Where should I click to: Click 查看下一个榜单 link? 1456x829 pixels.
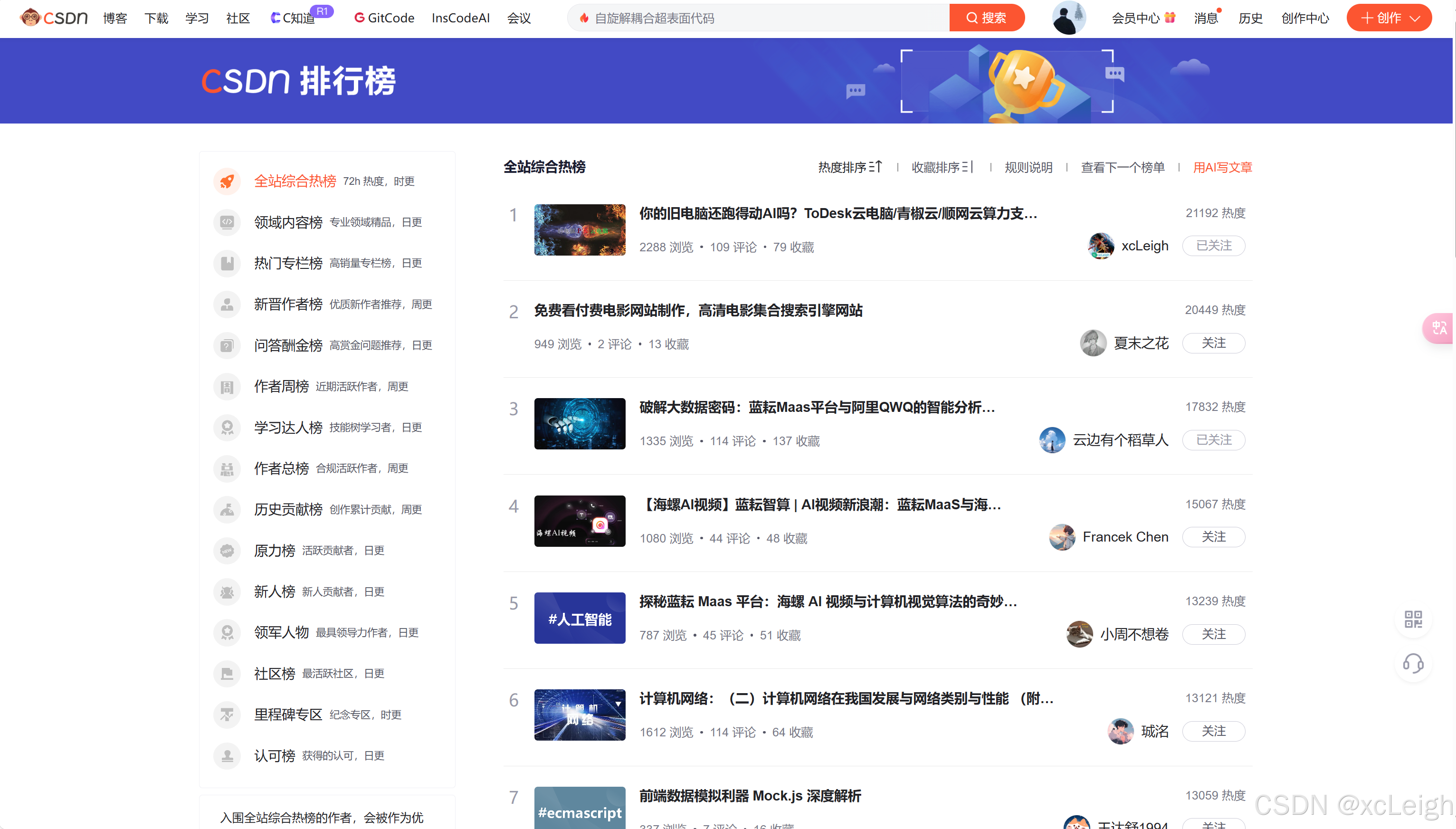pos(1123,167)
